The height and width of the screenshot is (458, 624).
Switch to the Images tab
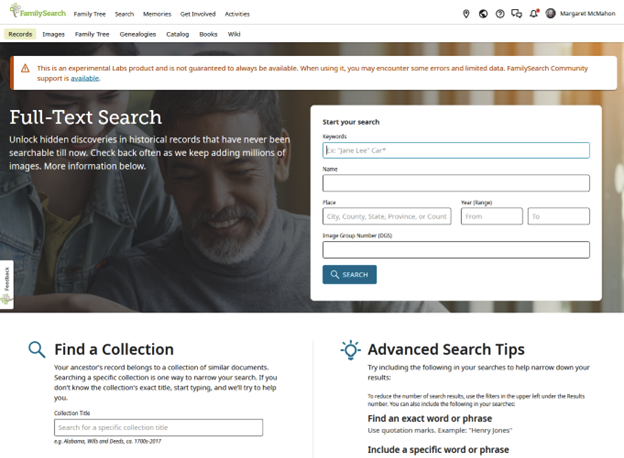[53, 34]
